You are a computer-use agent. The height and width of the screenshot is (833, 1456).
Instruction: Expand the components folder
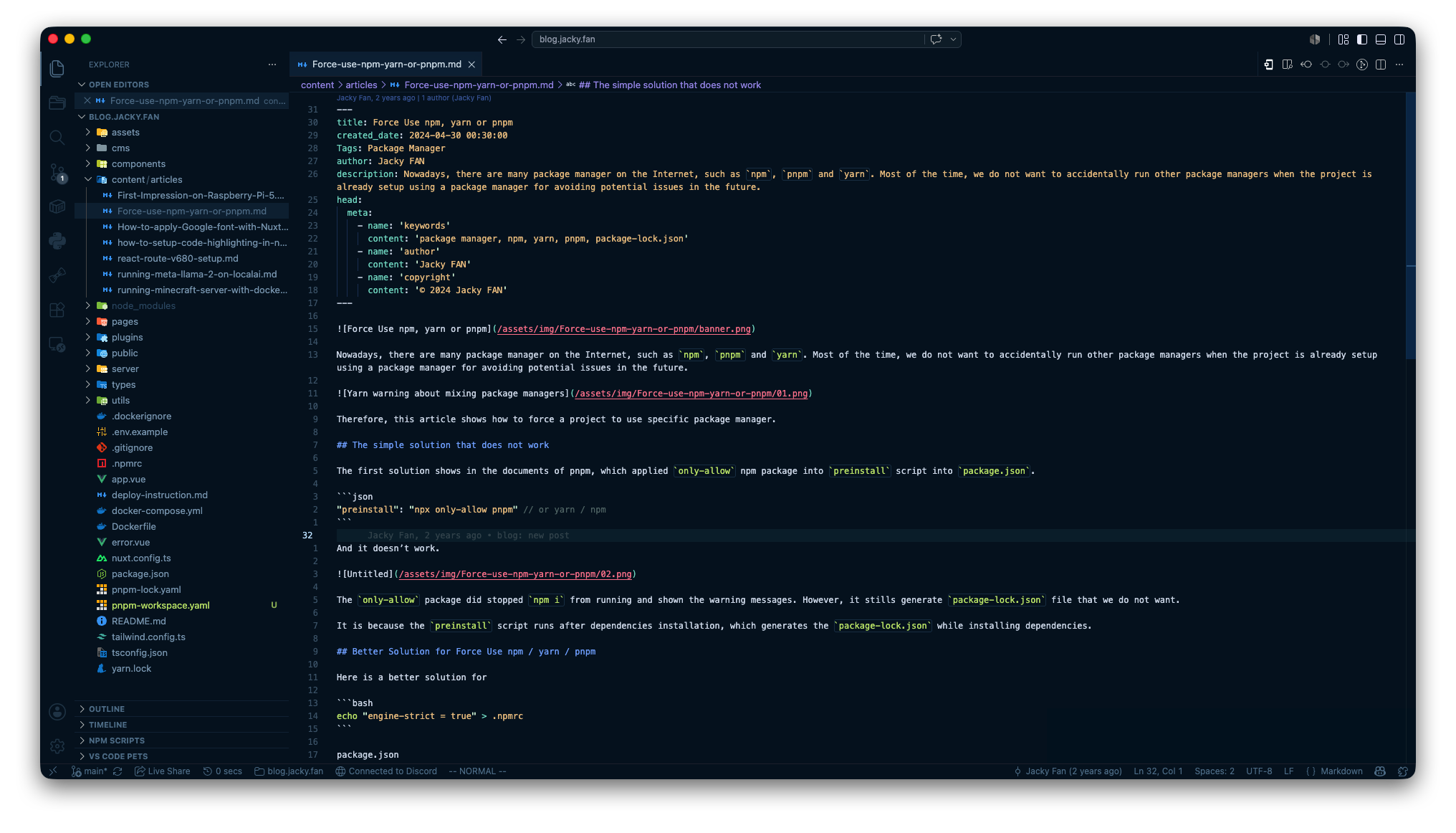coord(183,164)
